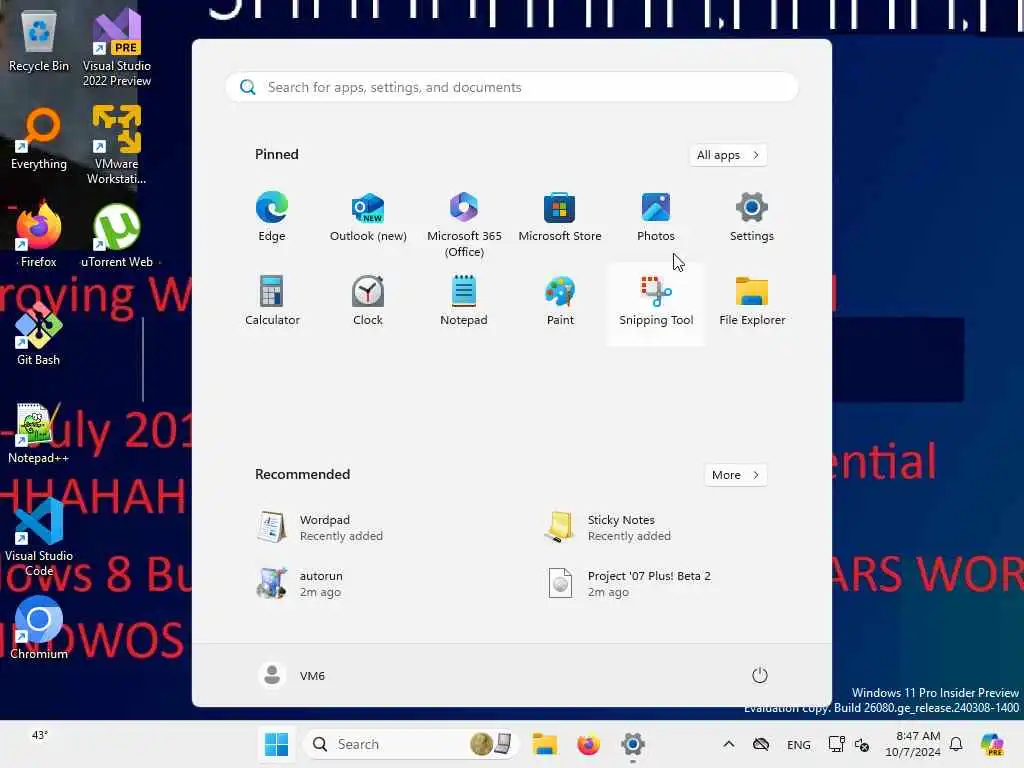Select Chromium desktop shortcut
The width and height of the screenshot is (1024, 768).
click(x=39, y=628)
